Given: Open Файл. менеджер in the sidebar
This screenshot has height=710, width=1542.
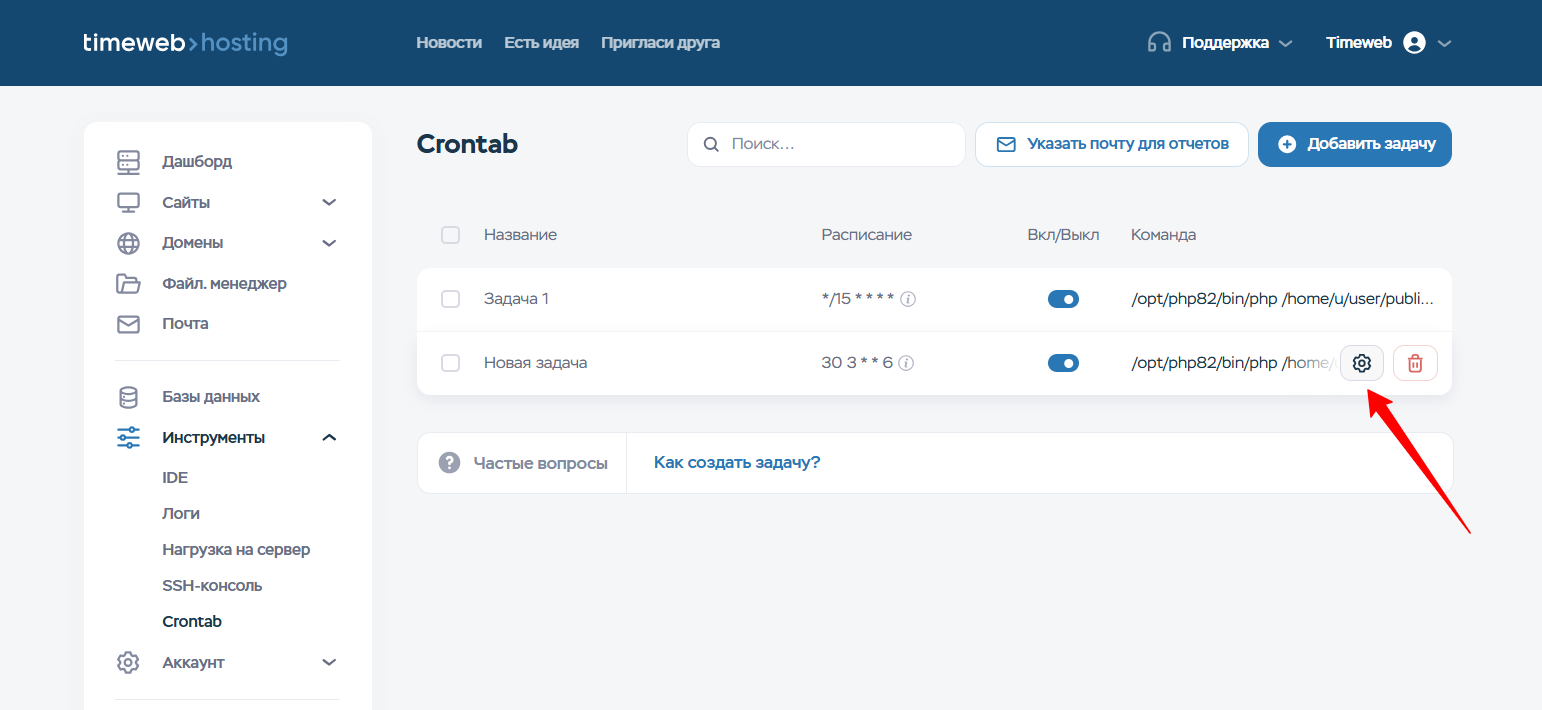Looking at the screenshot, I should click(224, 283).
